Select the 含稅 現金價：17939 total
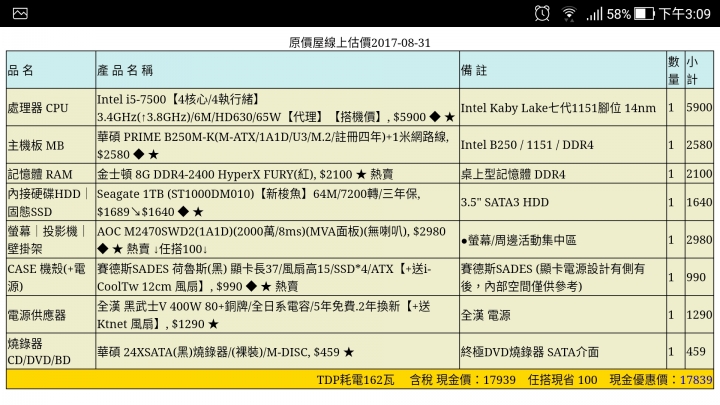 [x=463, y=380]
